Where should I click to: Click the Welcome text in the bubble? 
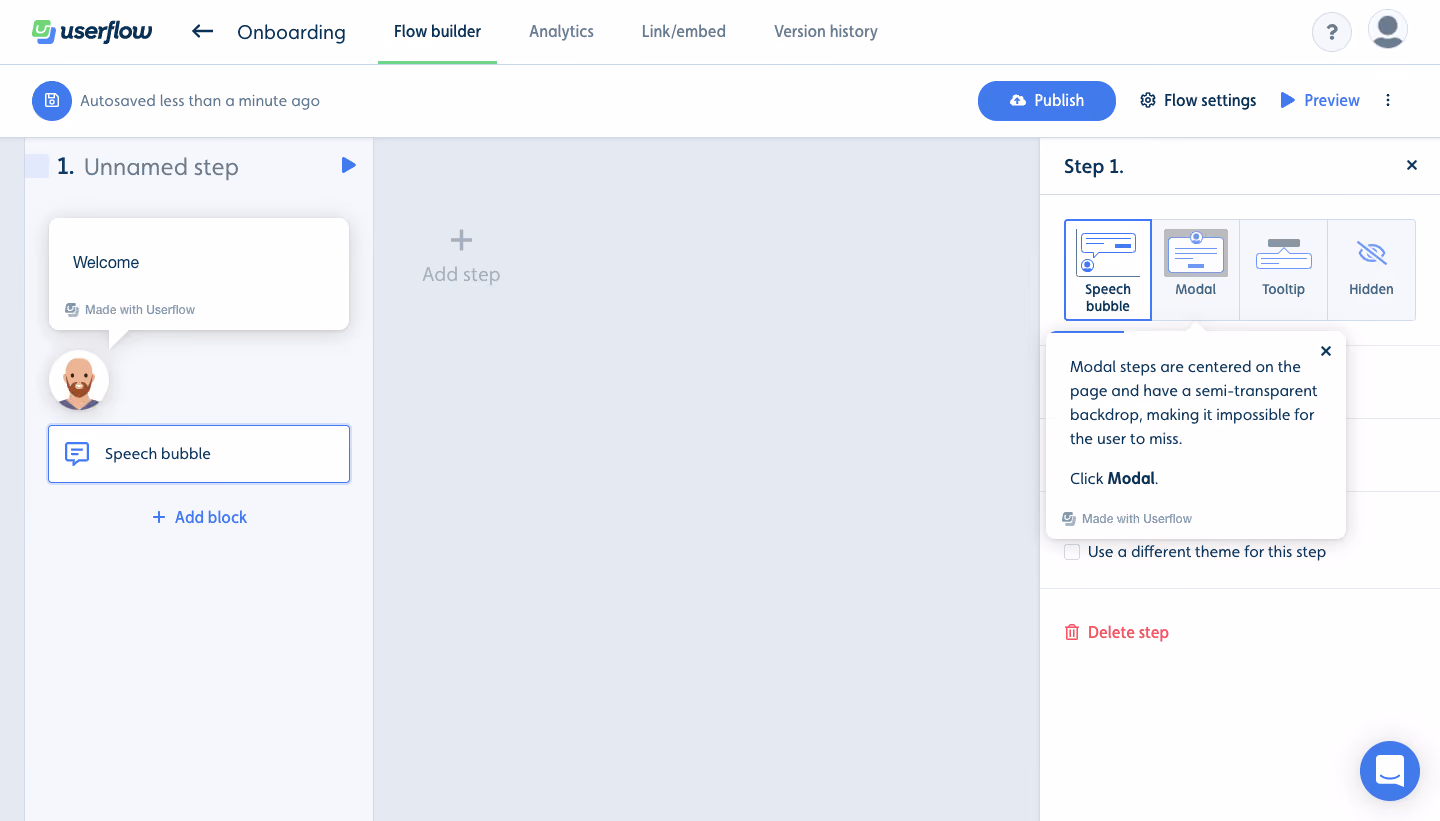click(106, 263)
